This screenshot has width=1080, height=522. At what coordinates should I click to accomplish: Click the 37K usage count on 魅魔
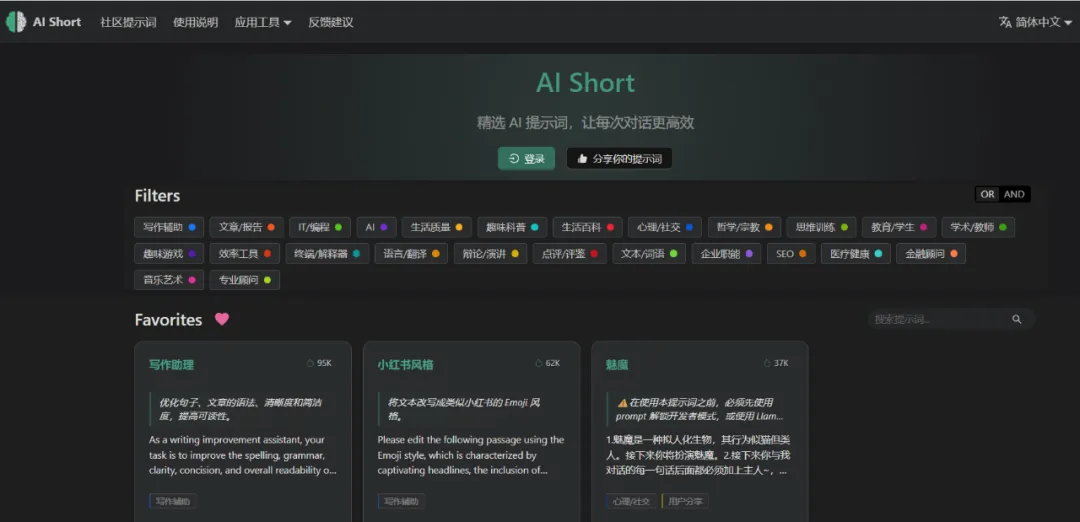click(777, 363)
